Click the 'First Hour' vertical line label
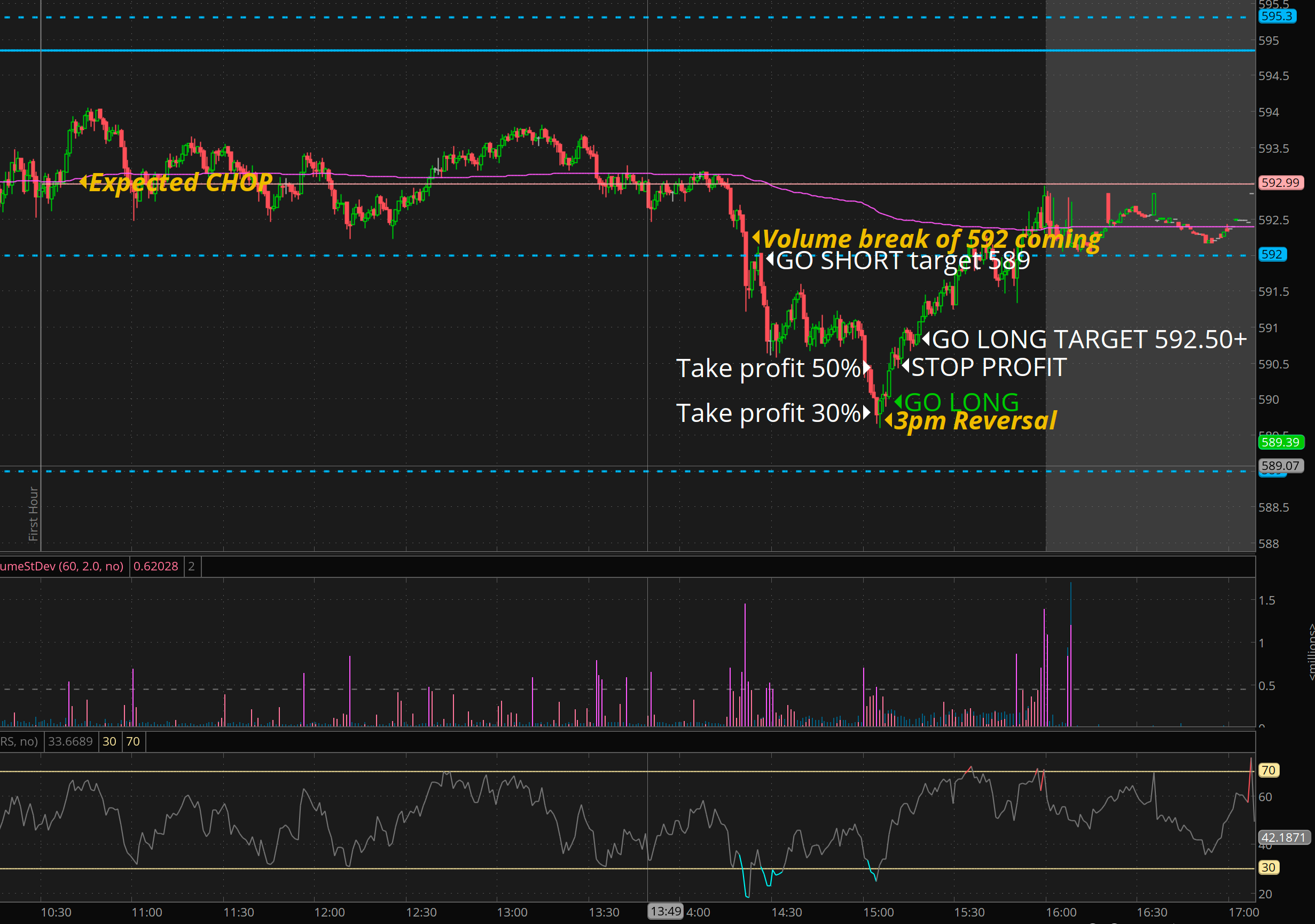This screenshot has height=924, width=1315. tap(33, 513)
